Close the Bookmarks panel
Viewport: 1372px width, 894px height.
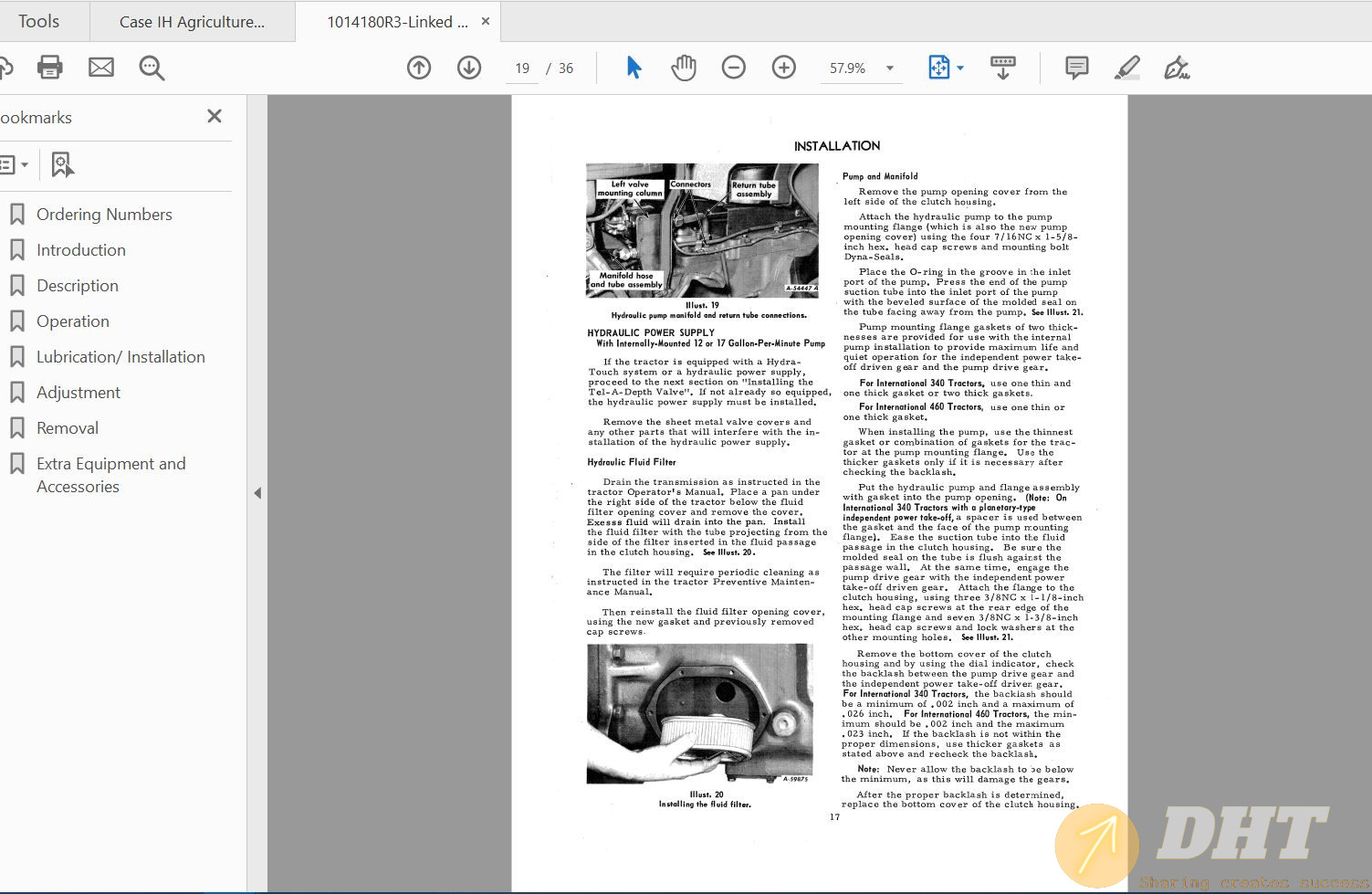click(x=215, y=116)
